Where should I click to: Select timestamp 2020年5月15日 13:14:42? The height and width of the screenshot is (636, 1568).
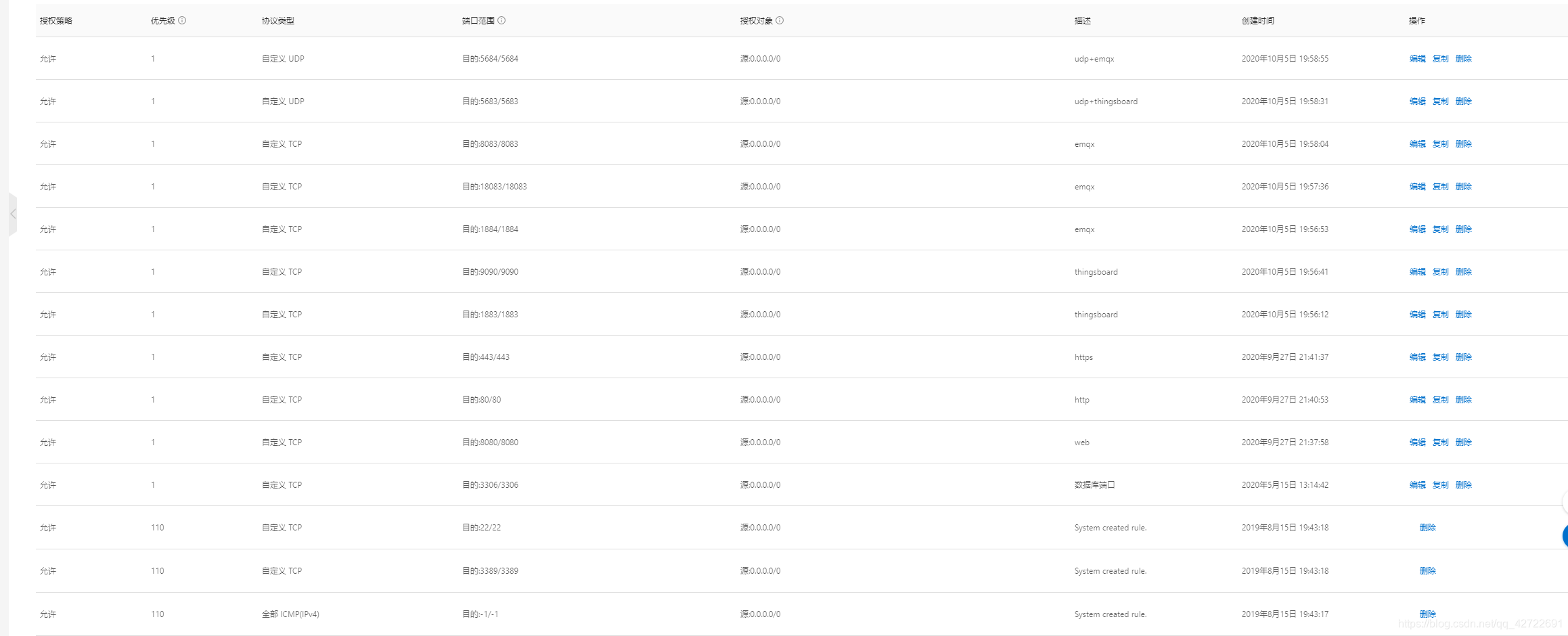pos(1284,485)
